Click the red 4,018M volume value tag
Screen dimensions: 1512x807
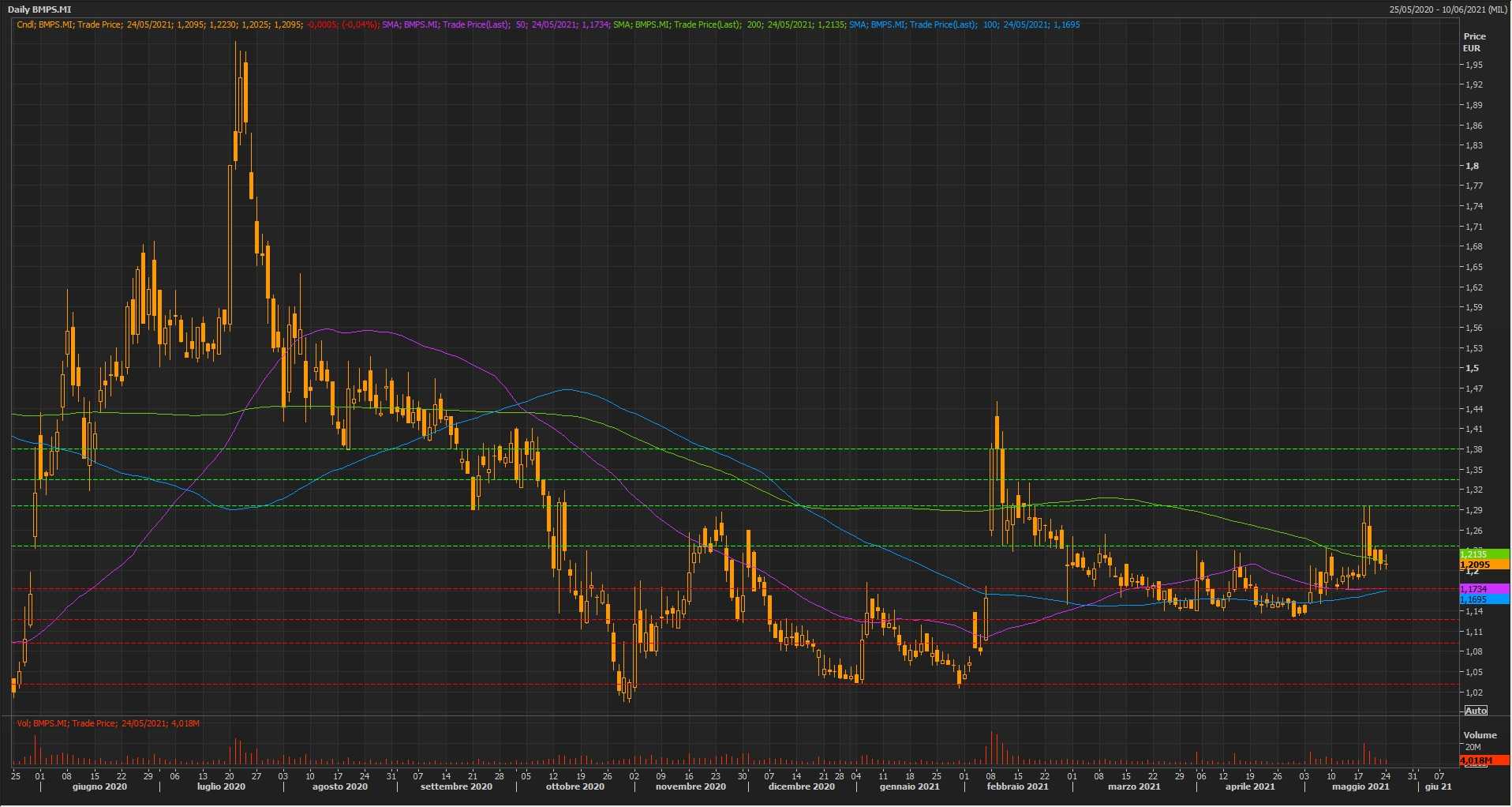pyautogui.click(x=1483, y=760)
